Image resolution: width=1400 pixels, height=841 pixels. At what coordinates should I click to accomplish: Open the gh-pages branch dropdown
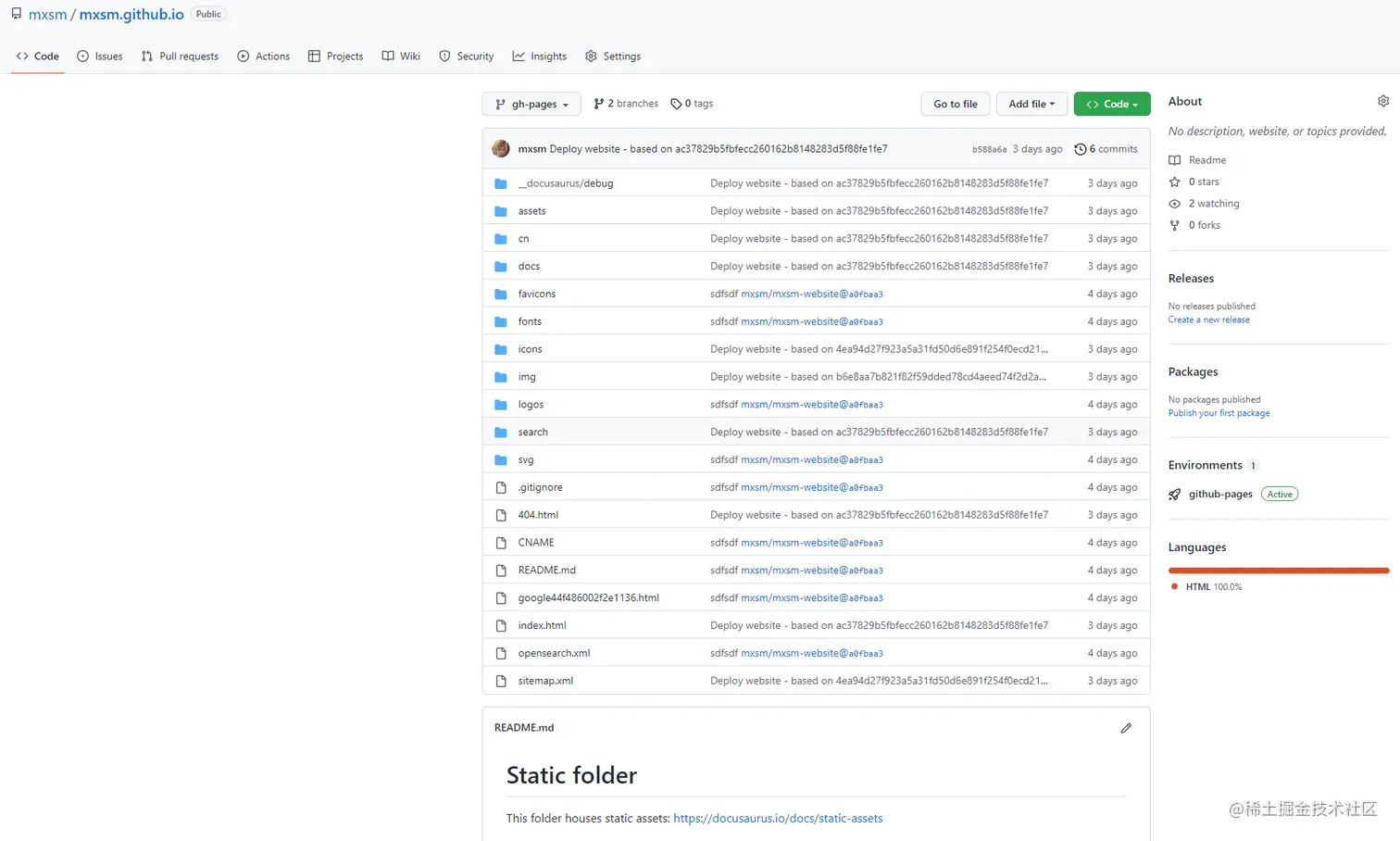(531, 104)
